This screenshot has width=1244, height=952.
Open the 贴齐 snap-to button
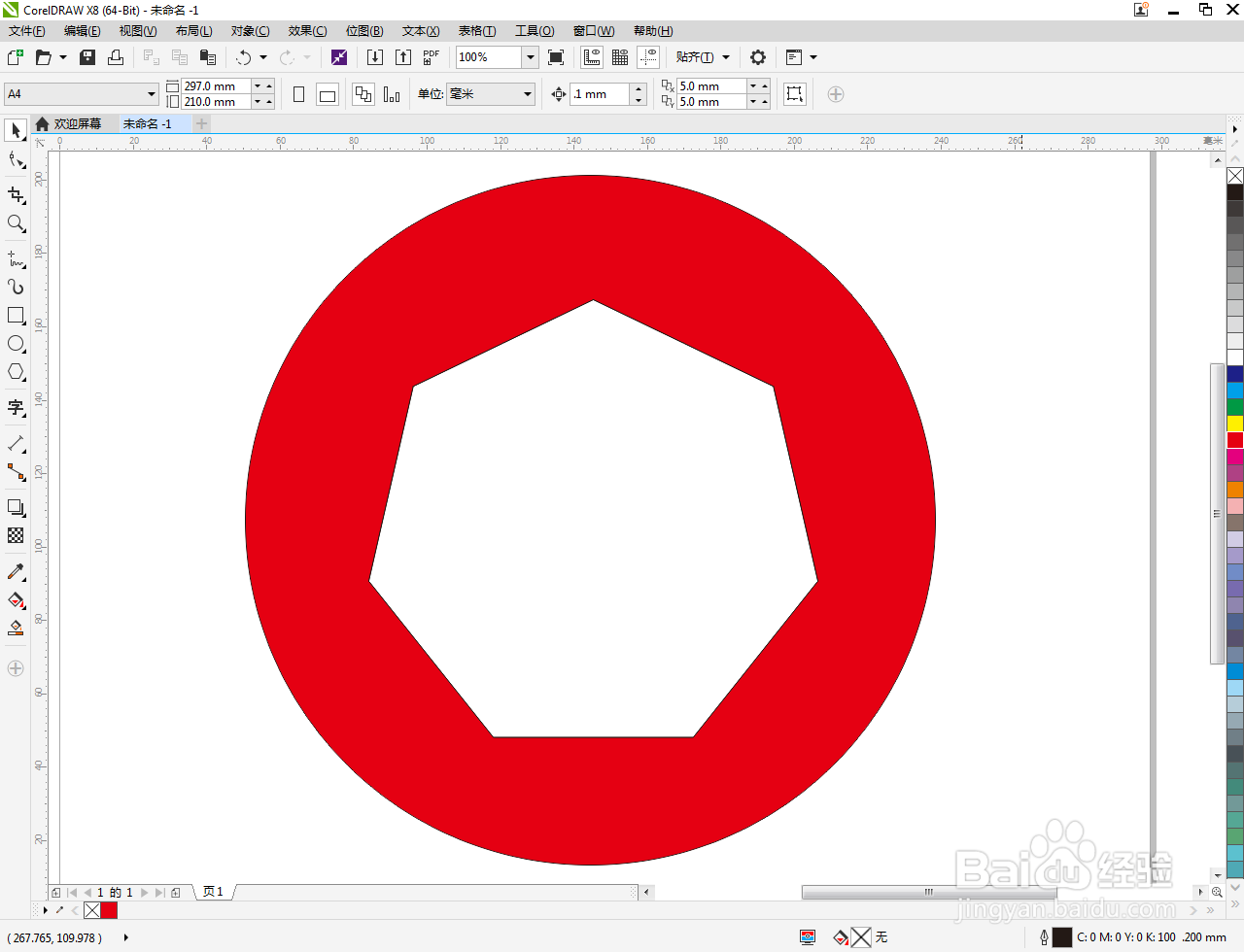click(703, 57)
